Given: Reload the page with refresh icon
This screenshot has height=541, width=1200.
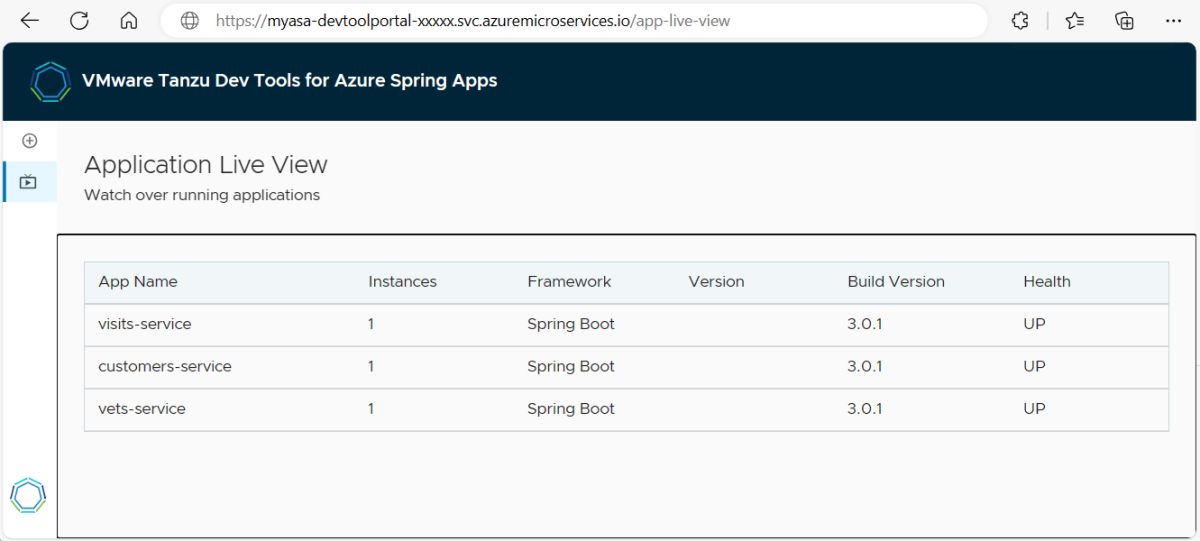Looking at the screenshot, I should [79, 21].
